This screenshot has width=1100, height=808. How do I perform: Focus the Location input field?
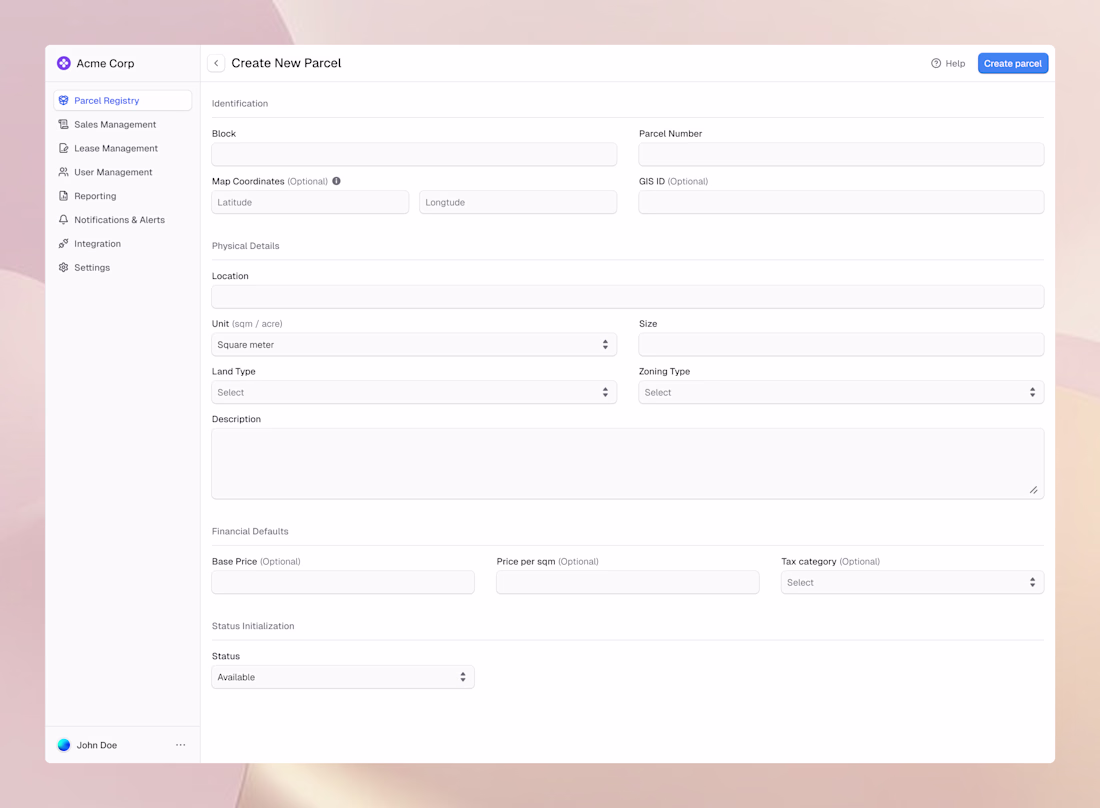point(628,297)
